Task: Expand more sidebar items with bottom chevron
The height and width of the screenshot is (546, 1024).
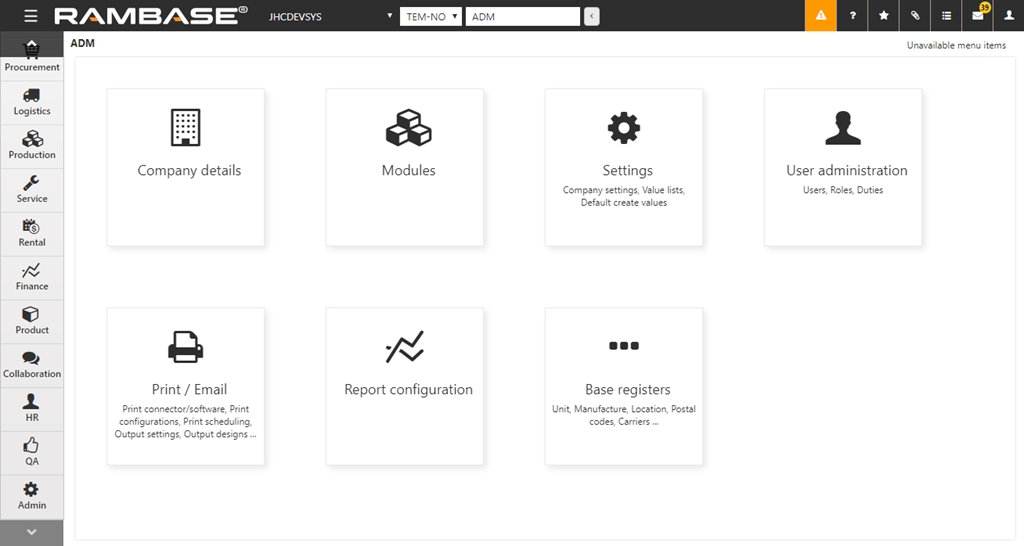Action: point(31,532)
